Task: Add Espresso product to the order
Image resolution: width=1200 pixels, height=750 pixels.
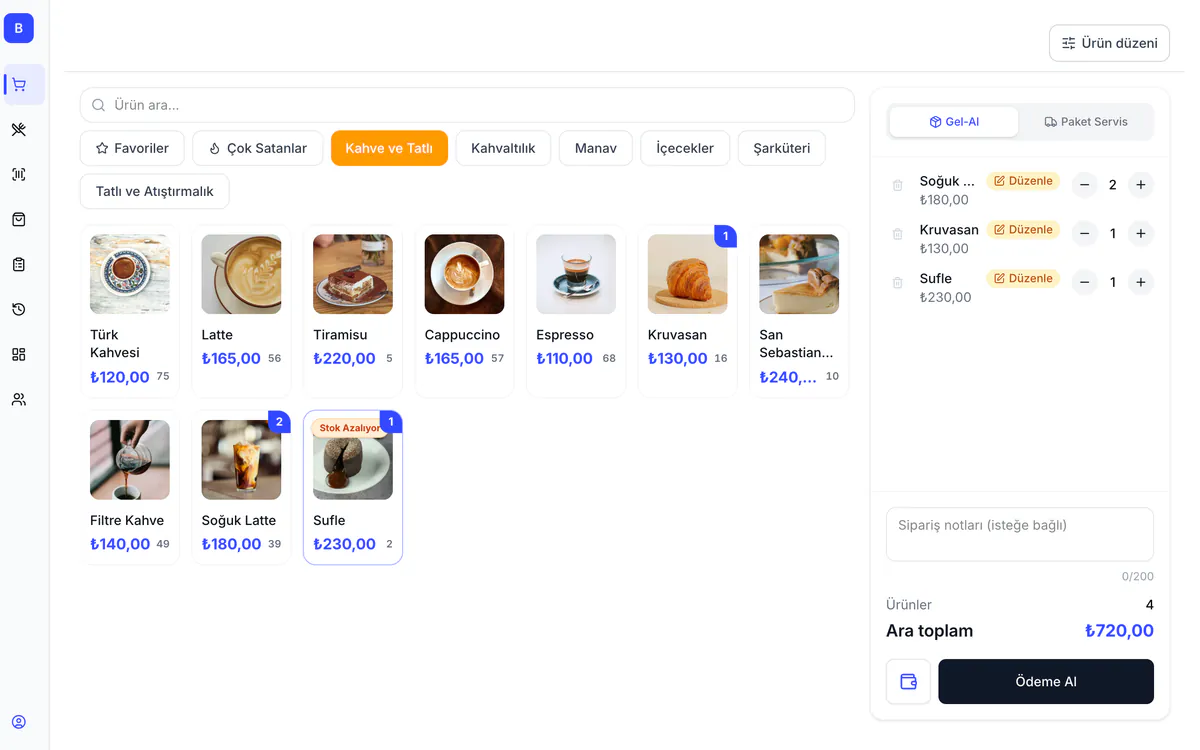Action: (x=576, y=312)
